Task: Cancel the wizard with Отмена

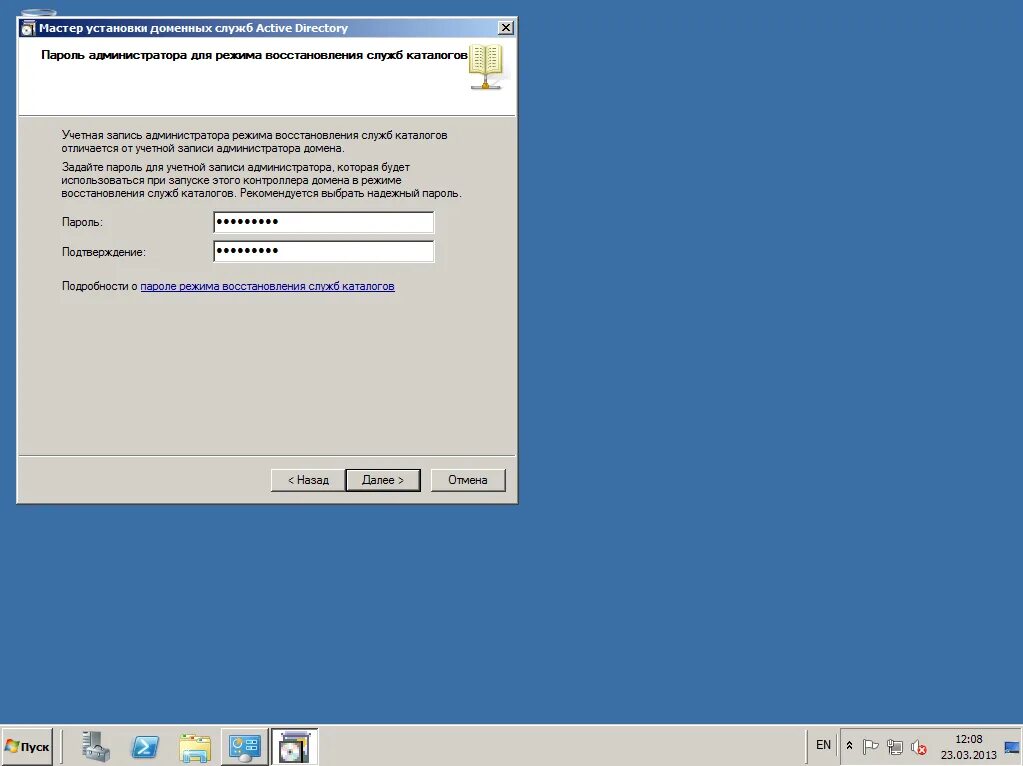Action: pyautogui.click(x=468, y=480)
